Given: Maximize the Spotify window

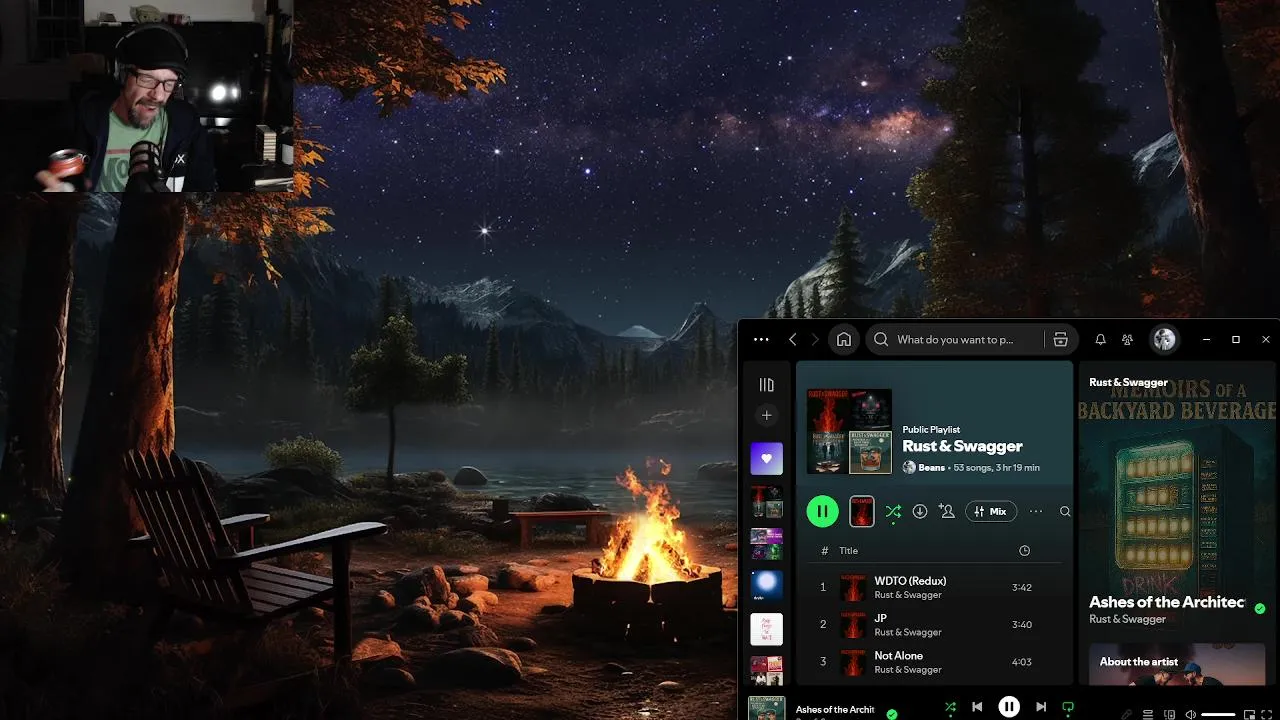Looking at the screenshot, I should pos(1235,340).
